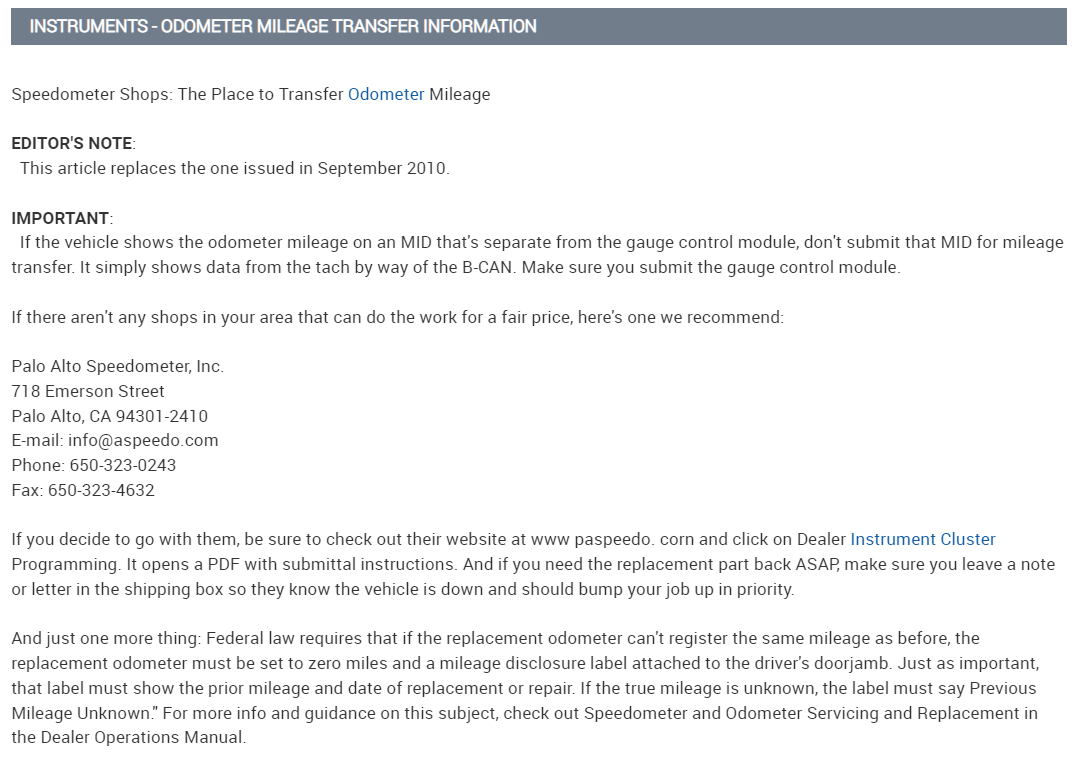Open the Instrument Cluster link
1087x777 pixels.
922,540
